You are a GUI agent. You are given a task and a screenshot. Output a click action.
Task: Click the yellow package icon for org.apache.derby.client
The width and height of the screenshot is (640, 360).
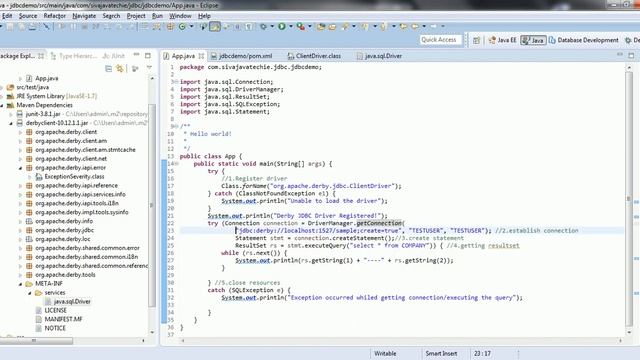click(x=29, y=132)
